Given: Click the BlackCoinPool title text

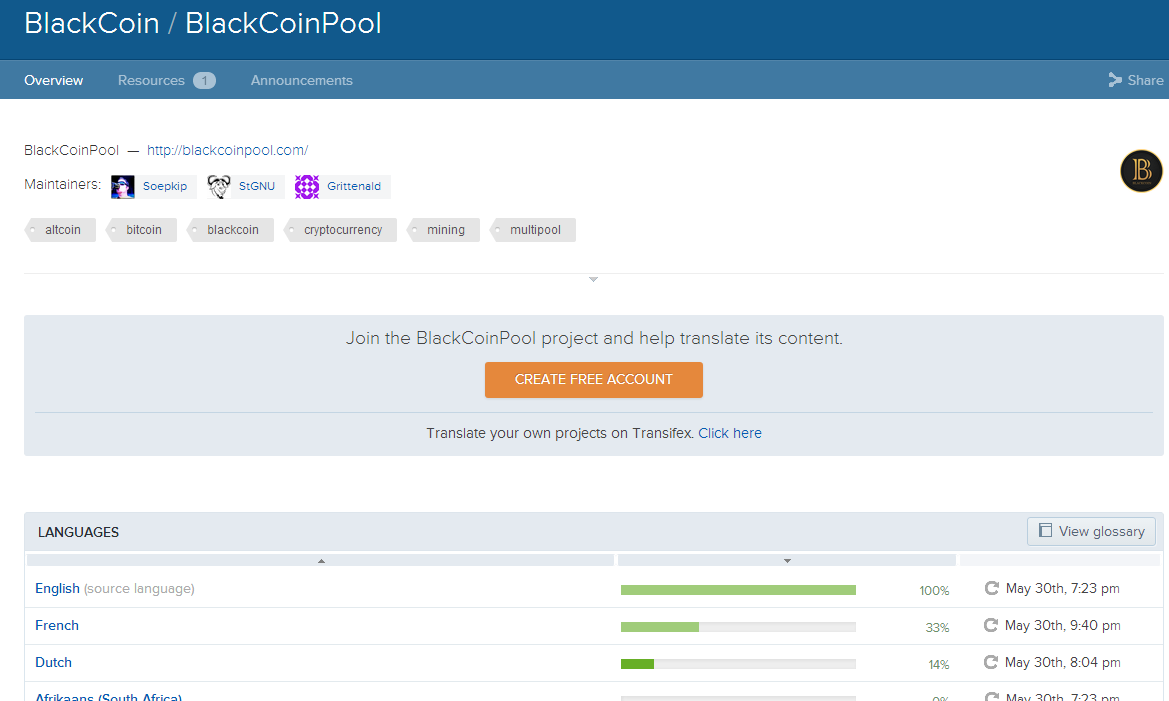Looking at the screenshot, I should (x=283, y=23).
